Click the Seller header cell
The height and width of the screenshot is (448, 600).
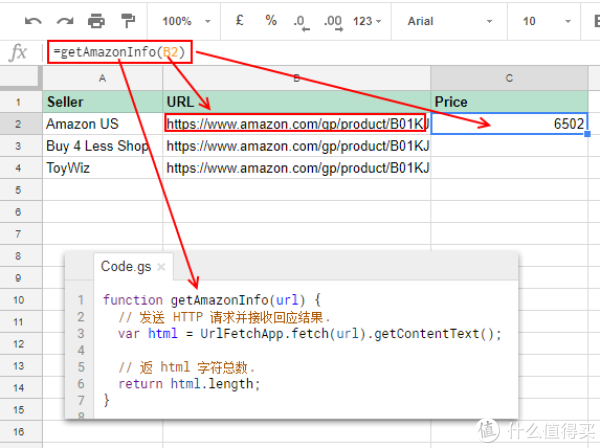(103, 102)
